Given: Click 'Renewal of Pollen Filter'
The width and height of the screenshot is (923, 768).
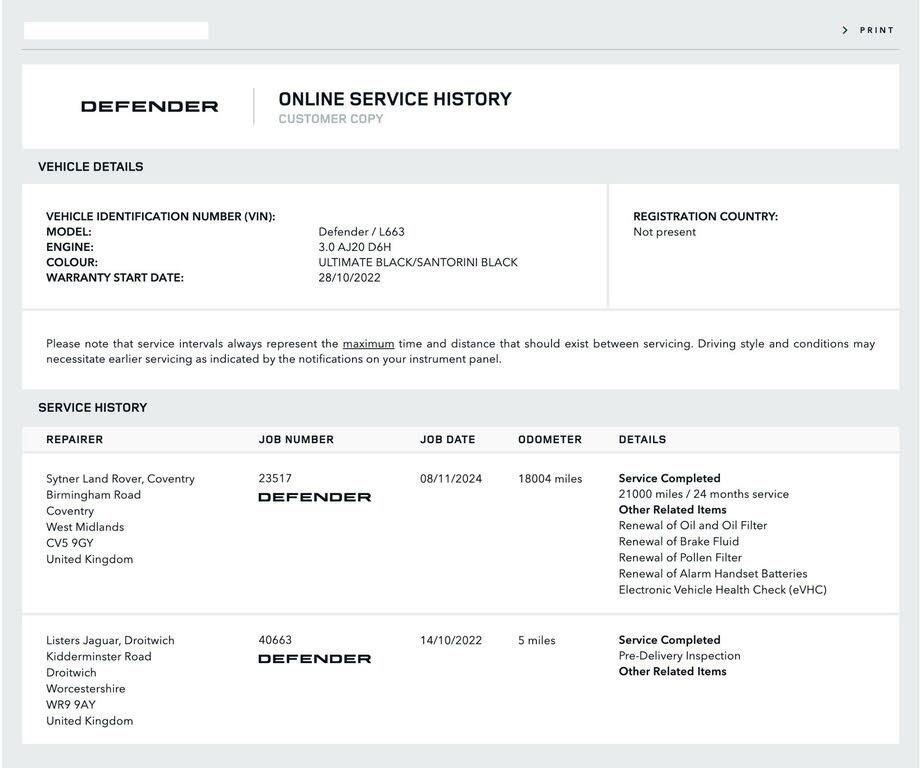Looking at the screenshot, I should click(680, 557).
